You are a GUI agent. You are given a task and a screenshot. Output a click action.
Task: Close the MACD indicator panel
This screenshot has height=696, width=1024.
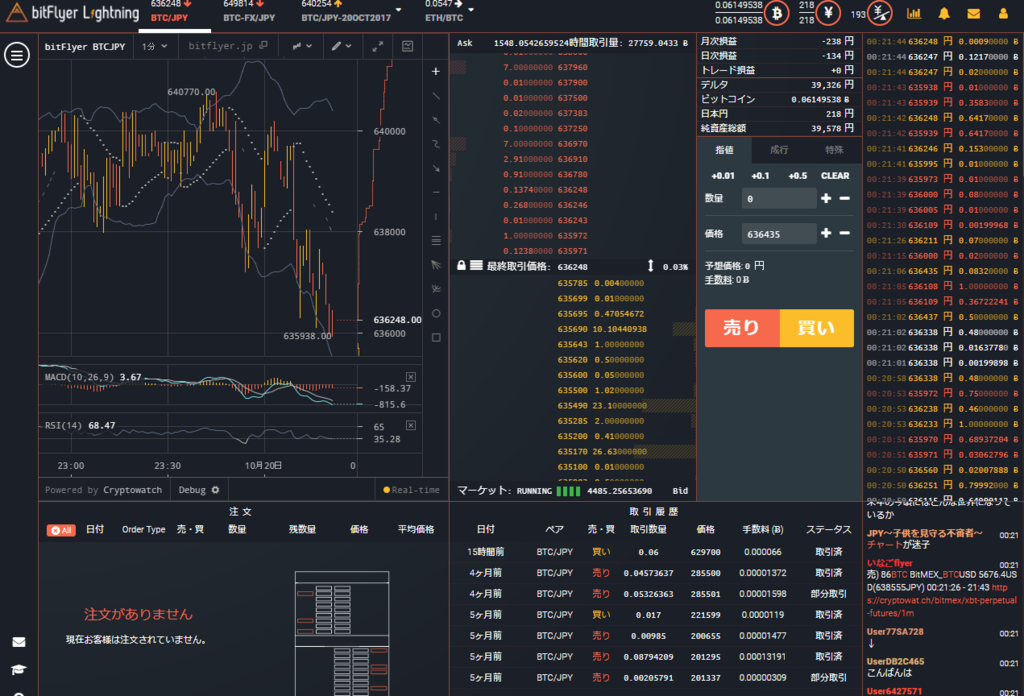[411, 377]
